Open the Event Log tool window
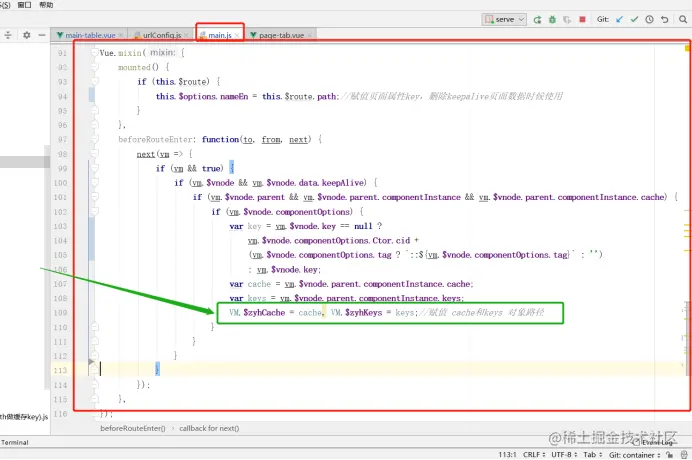 [654, 442]
